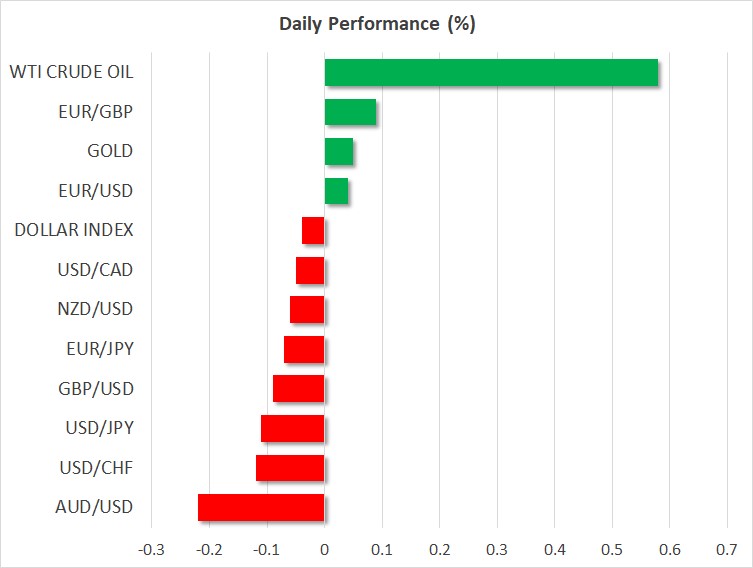Select the USD/CAD red bar
The image size is (753, 568).
[310, 270]
